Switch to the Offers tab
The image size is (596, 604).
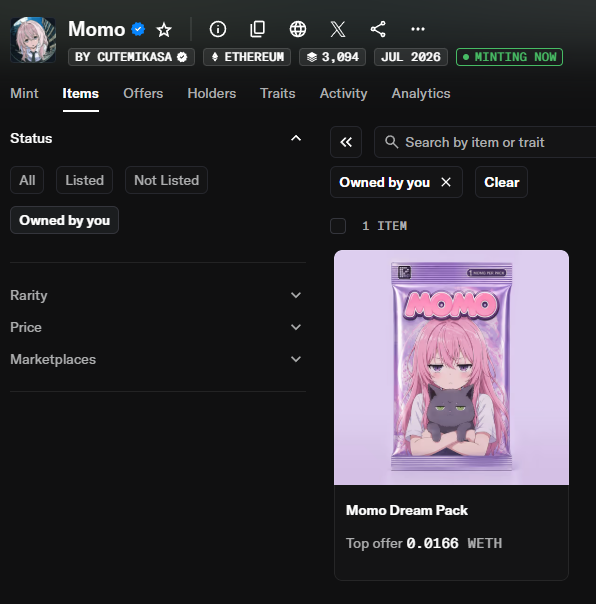(143, 94)
